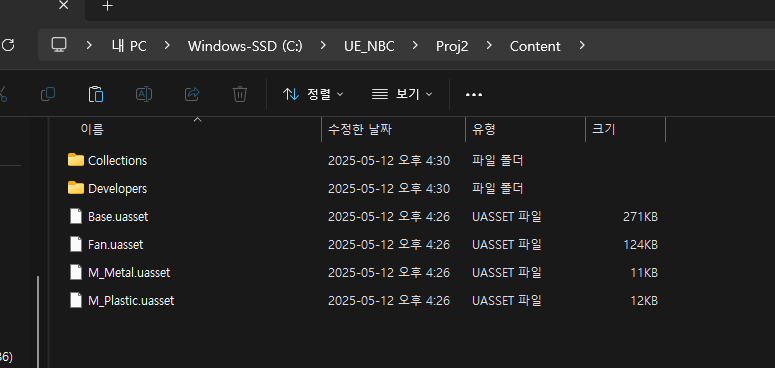Click the M_Metal.uasset file icon
The height and width of the screenshot is (368, 775).
tap(76, 272)
